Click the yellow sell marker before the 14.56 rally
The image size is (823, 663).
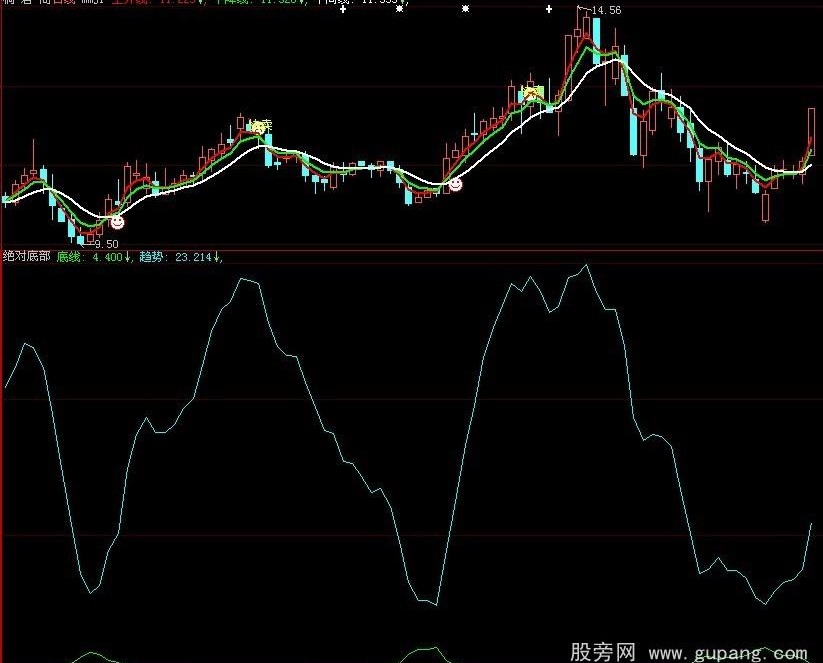pos(532,93)
